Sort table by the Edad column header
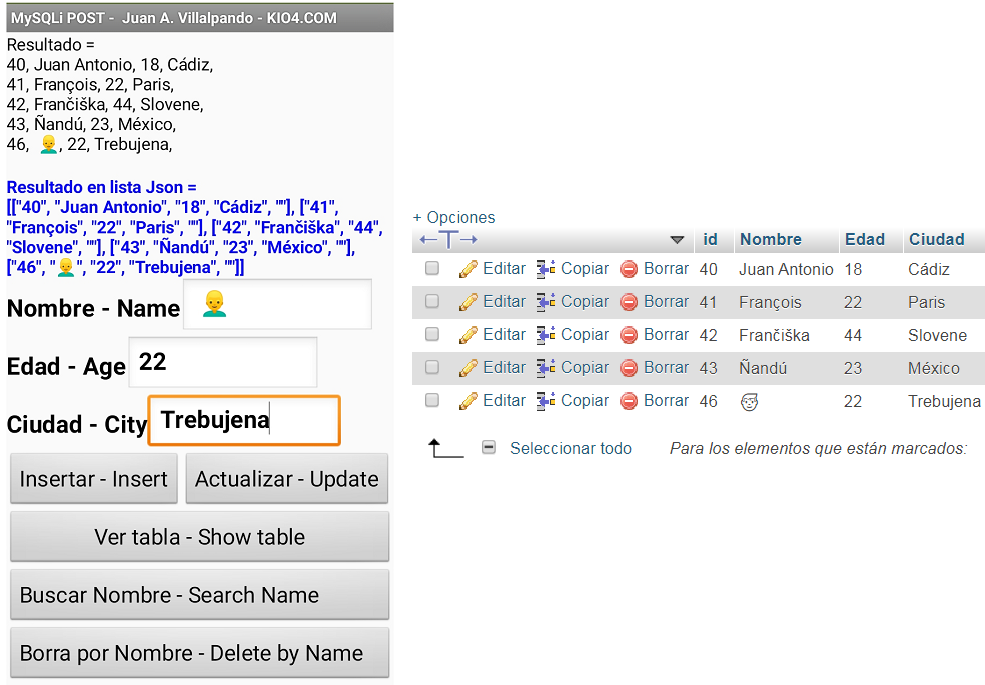The image size is (985, 685). pyautogui.click(x=864, y=240)
